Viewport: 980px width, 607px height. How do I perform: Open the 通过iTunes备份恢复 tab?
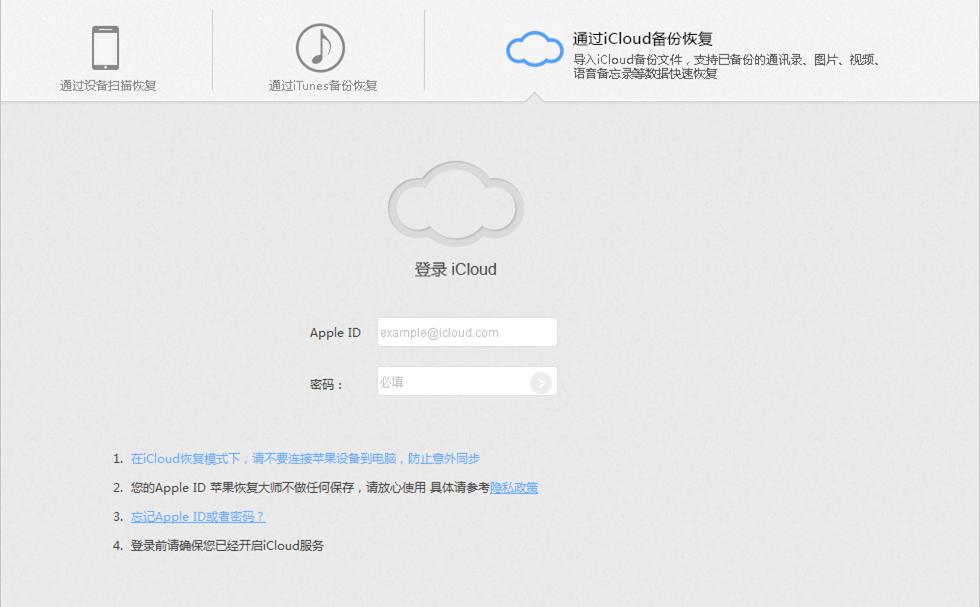(320, 85)
